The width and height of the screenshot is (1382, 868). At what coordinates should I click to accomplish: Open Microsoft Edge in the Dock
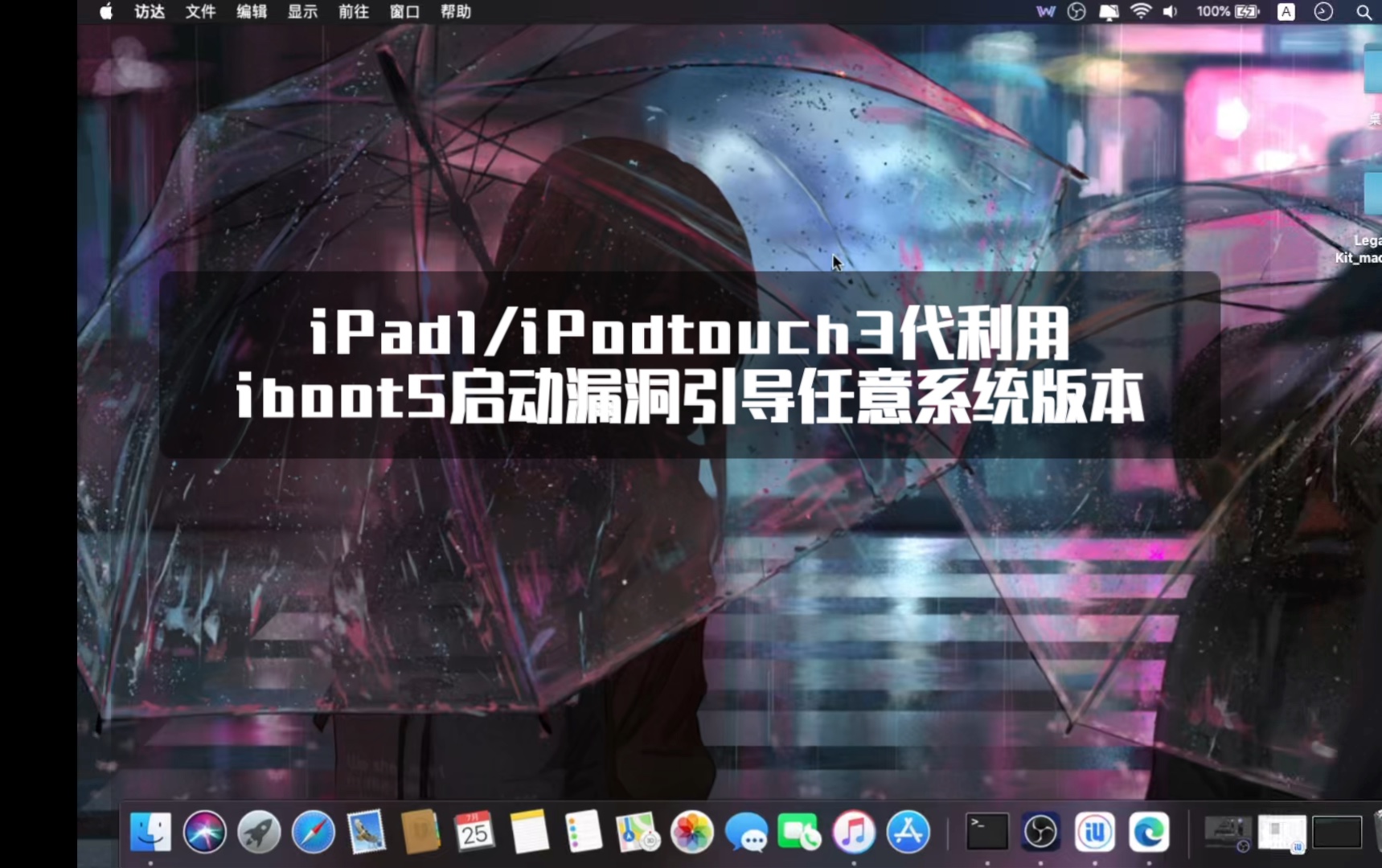coord(1149,832)
